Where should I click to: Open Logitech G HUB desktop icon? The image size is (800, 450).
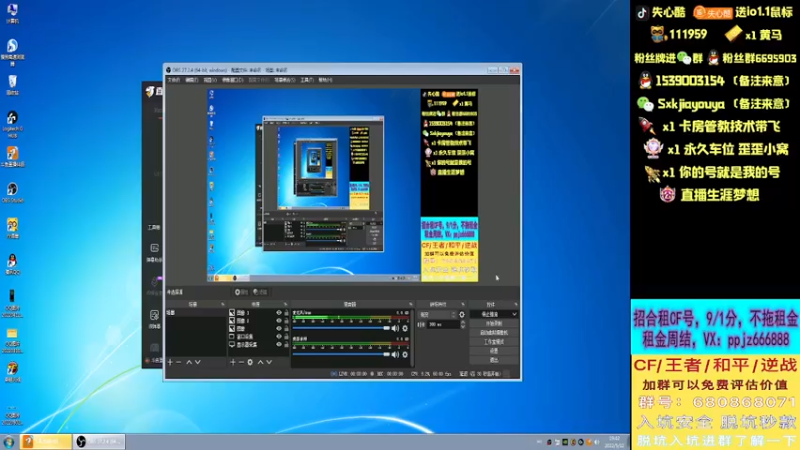[12, 124]
